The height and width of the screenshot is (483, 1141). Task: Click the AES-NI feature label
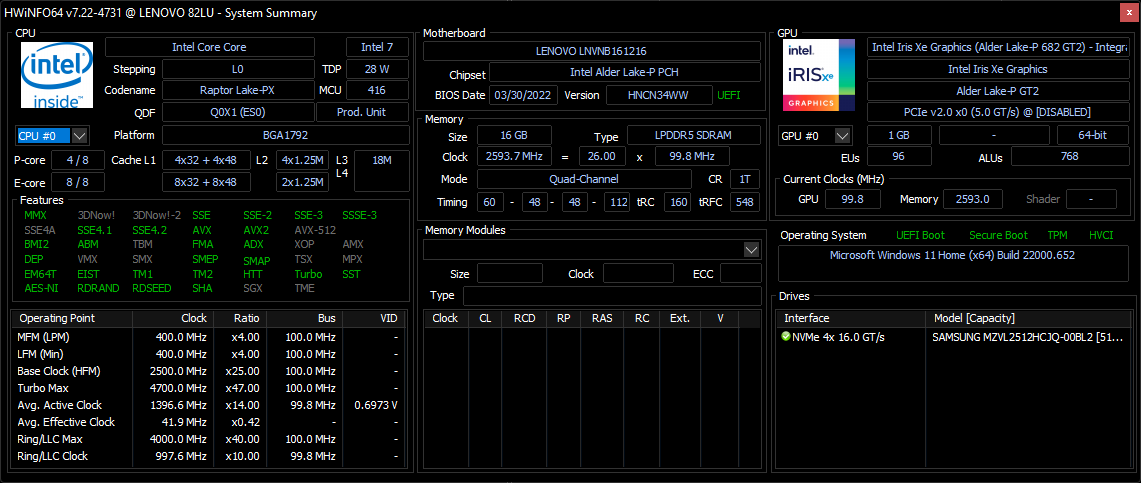point(39,288)
